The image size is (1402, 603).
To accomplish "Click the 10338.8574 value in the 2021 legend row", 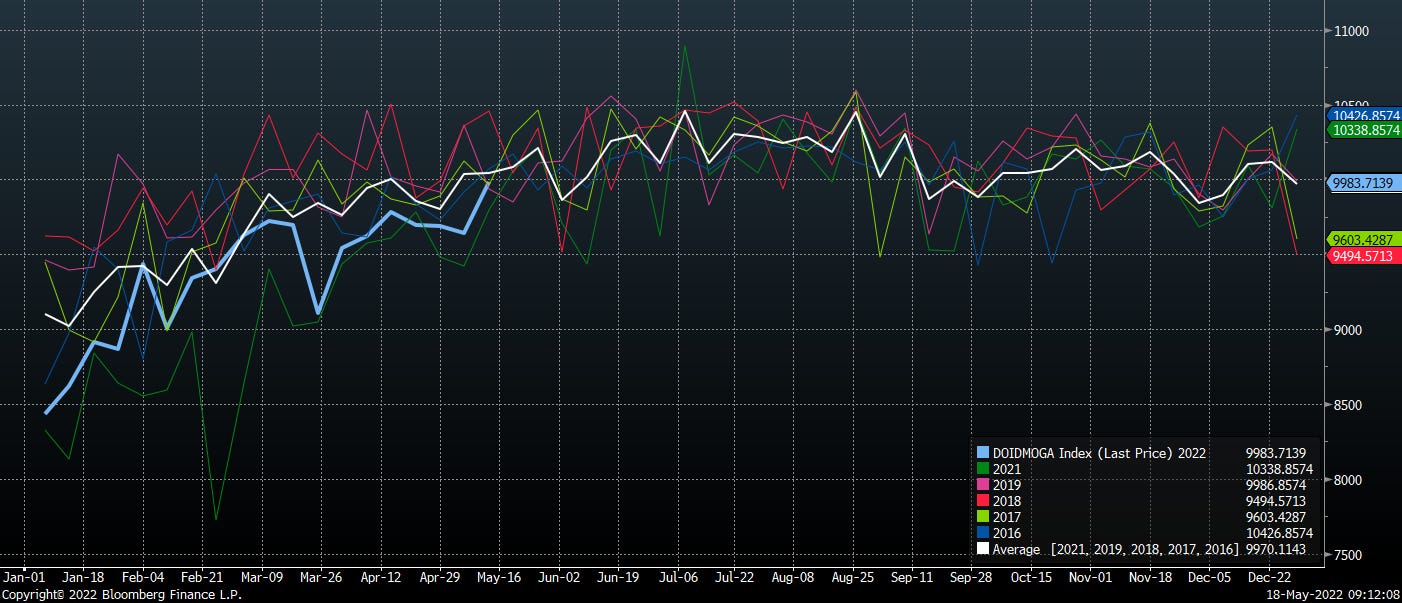I will 1278,469.
